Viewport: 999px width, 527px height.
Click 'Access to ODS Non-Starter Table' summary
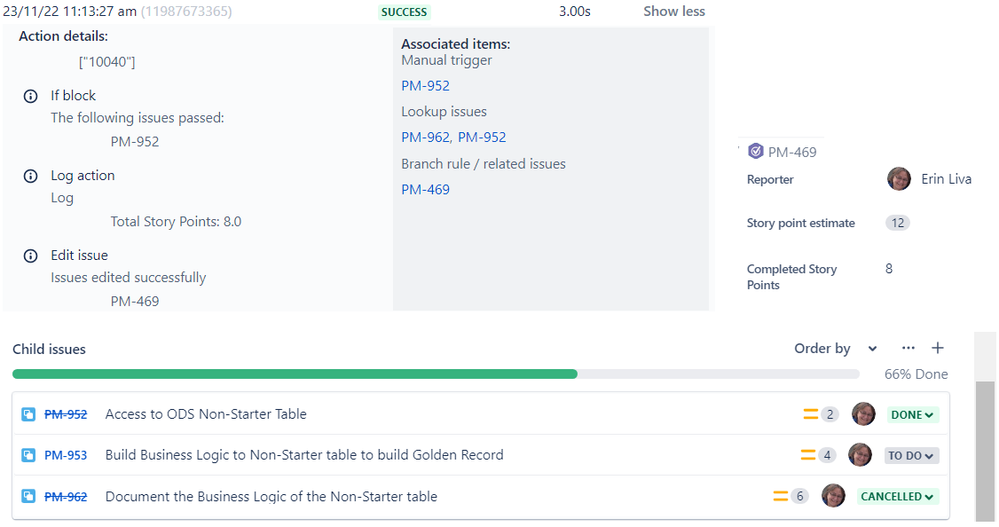pyautogui.click(x=206, y=414)
